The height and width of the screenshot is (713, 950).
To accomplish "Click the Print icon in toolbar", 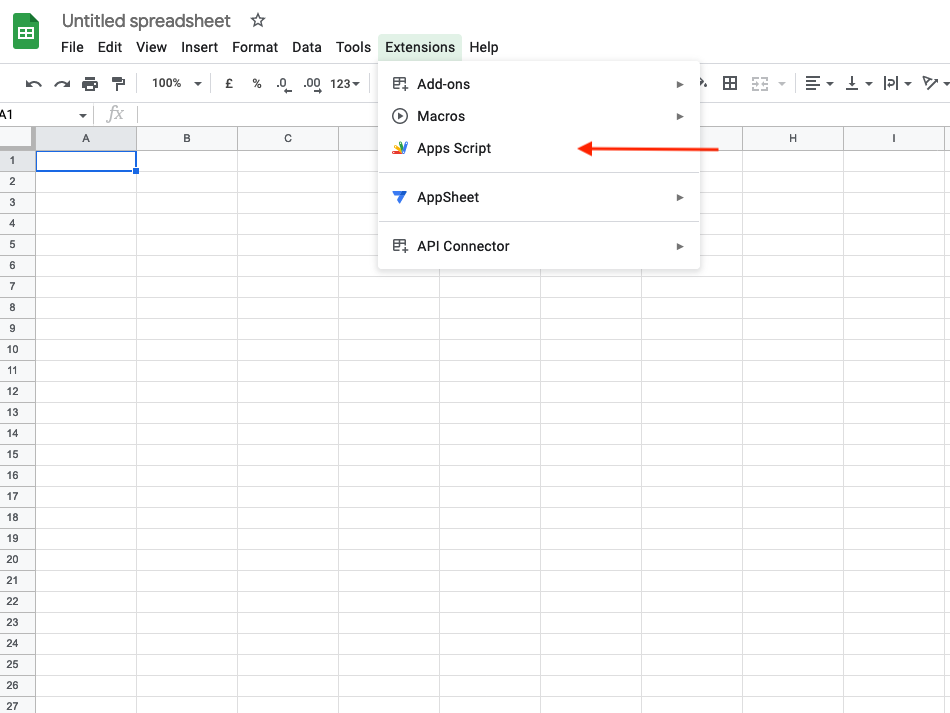I will coord(90,84).
